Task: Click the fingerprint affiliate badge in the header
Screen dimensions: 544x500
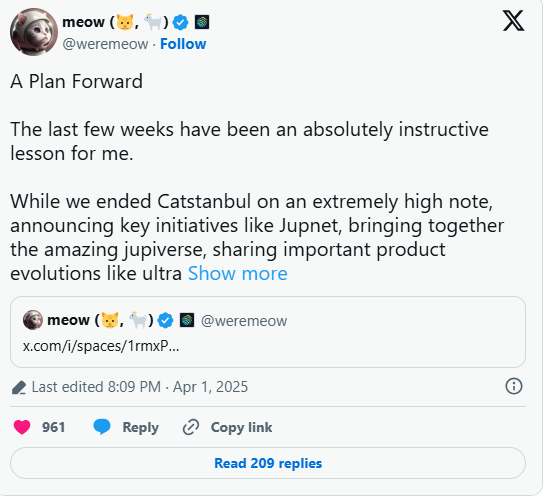Action: pos(202,23)
